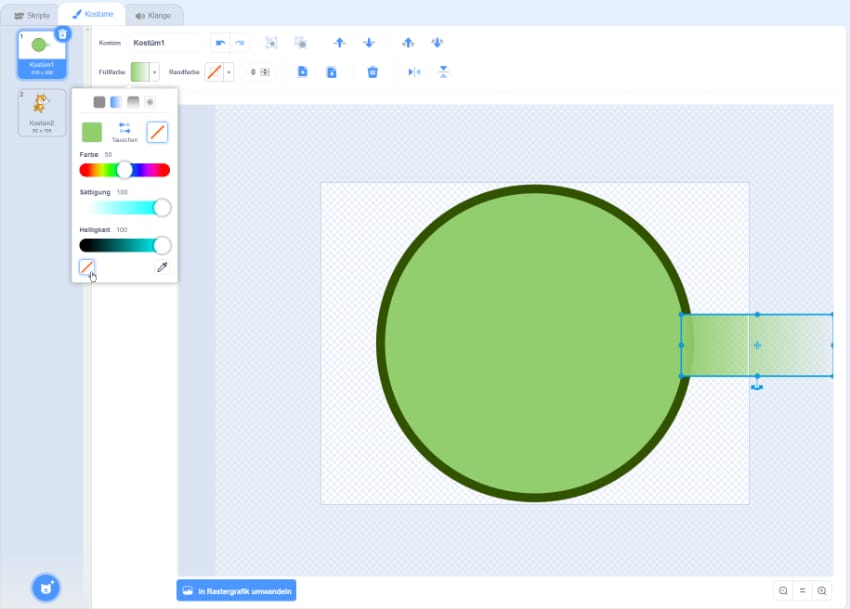The image size is (850, 609).
Task: Select the Kostüm2 cat costume thumbnail
Action: tap(42, 112)
